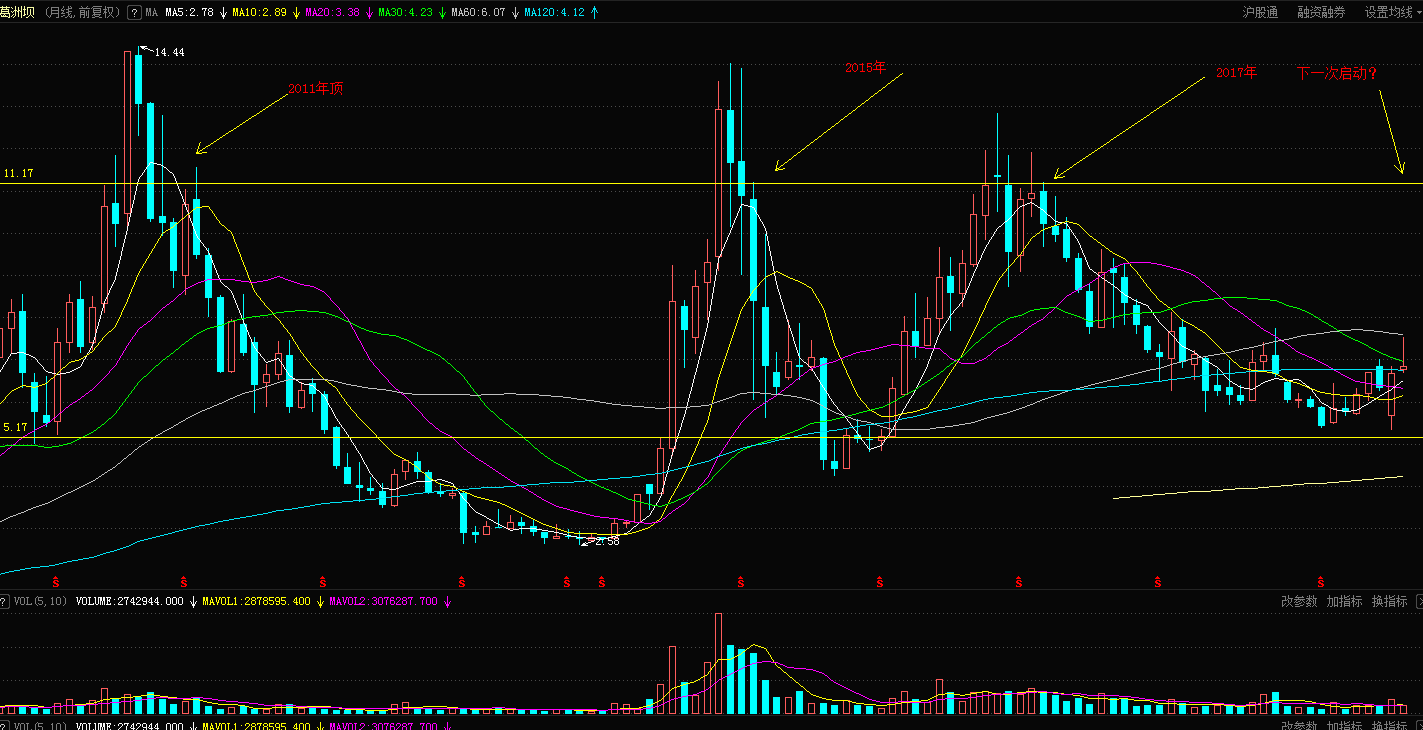1423x730 pixels.
Task: Select the VOLUME:2742944.000 readout above the volume bars
Action: tap(129, 601)
